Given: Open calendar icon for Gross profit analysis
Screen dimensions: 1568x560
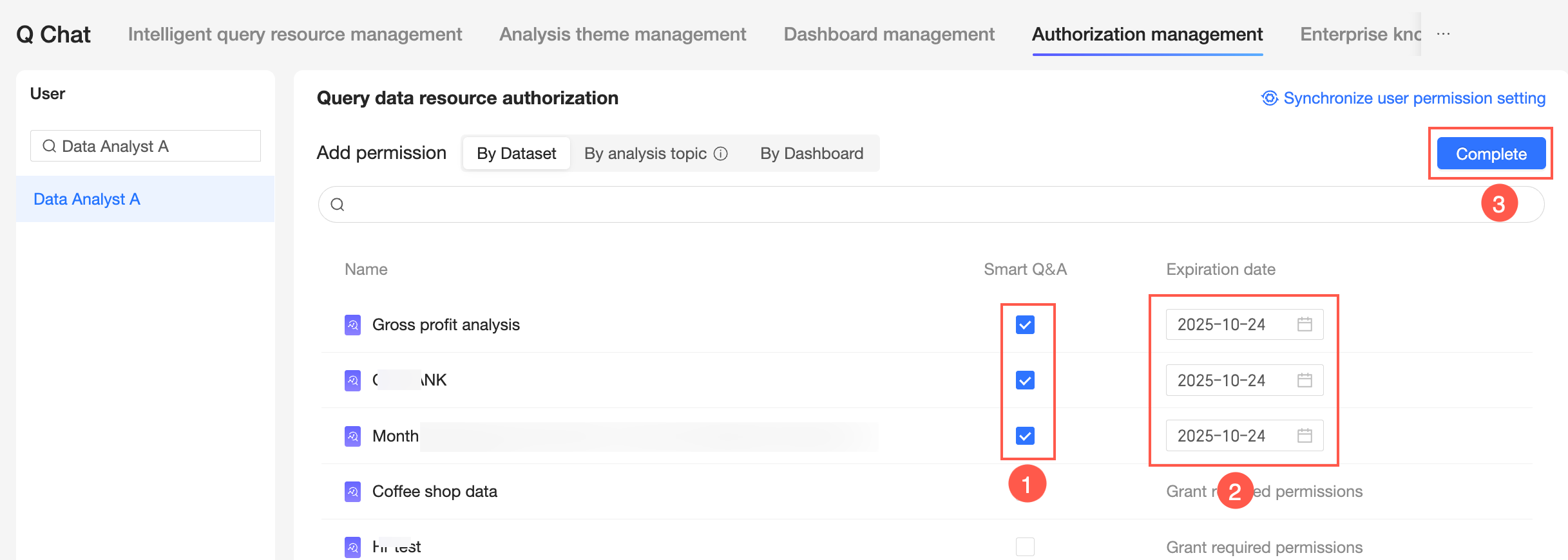Looking at the screenshot, I should (x=1305, y=324).
